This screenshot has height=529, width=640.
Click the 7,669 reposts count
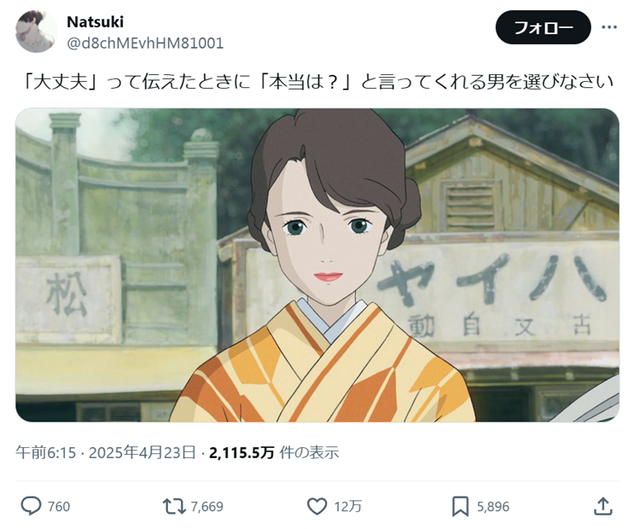pos(207,507)
